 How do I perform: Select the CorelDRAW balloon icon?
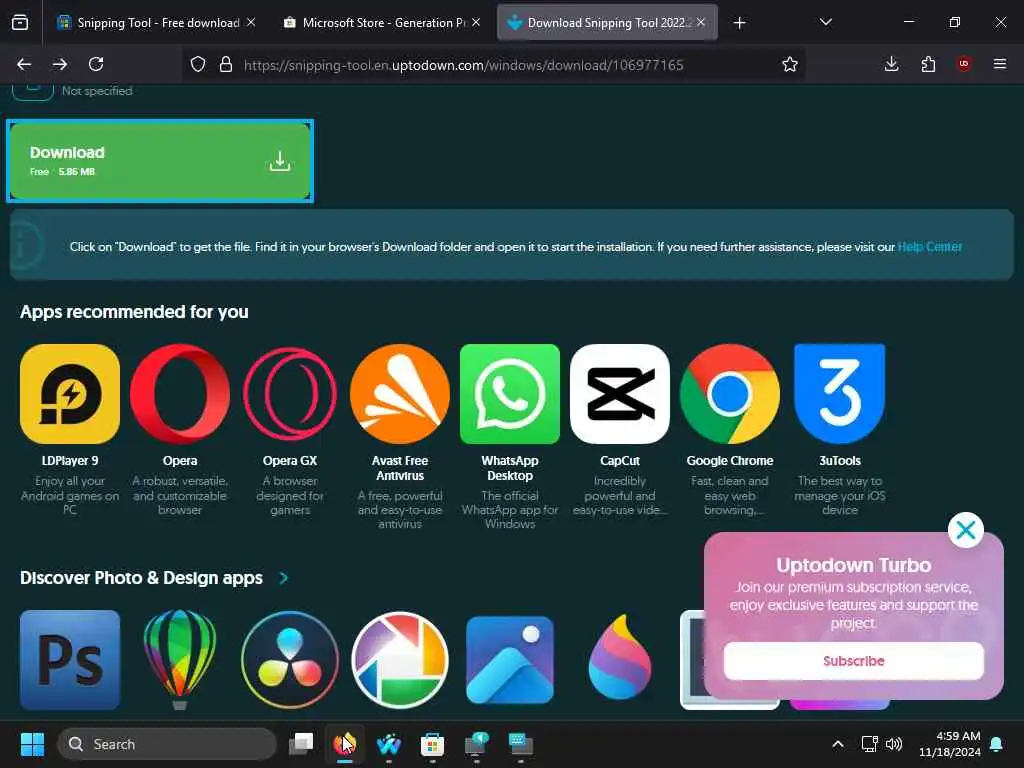(180, 660)
